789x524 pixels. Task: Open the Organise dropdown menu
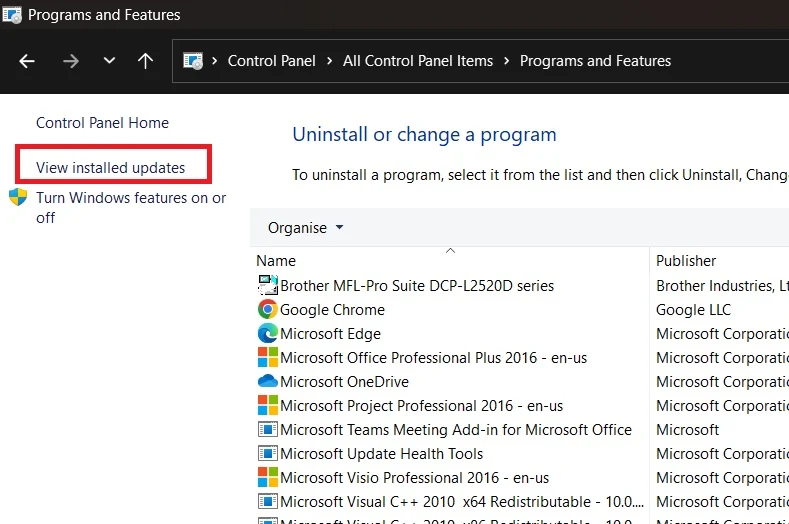(305, 228)
